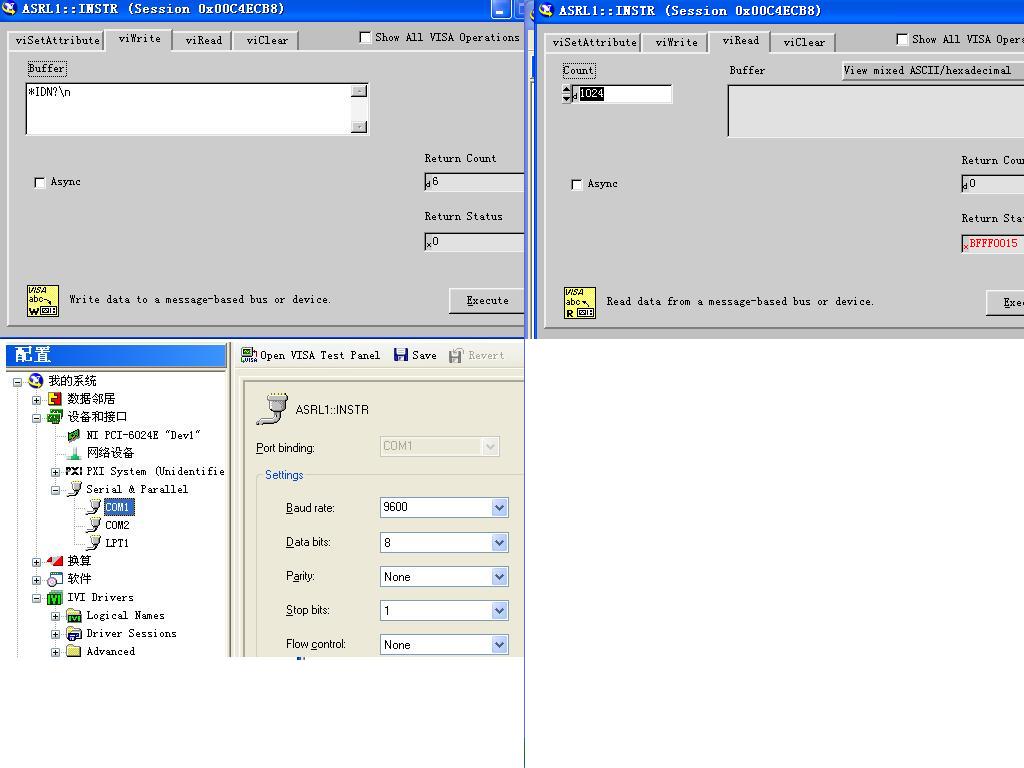The width and height of the screenshot is (1024, 768).
Task: Click the VISA read icon in right panel
Action: click(x=579, y=302)
